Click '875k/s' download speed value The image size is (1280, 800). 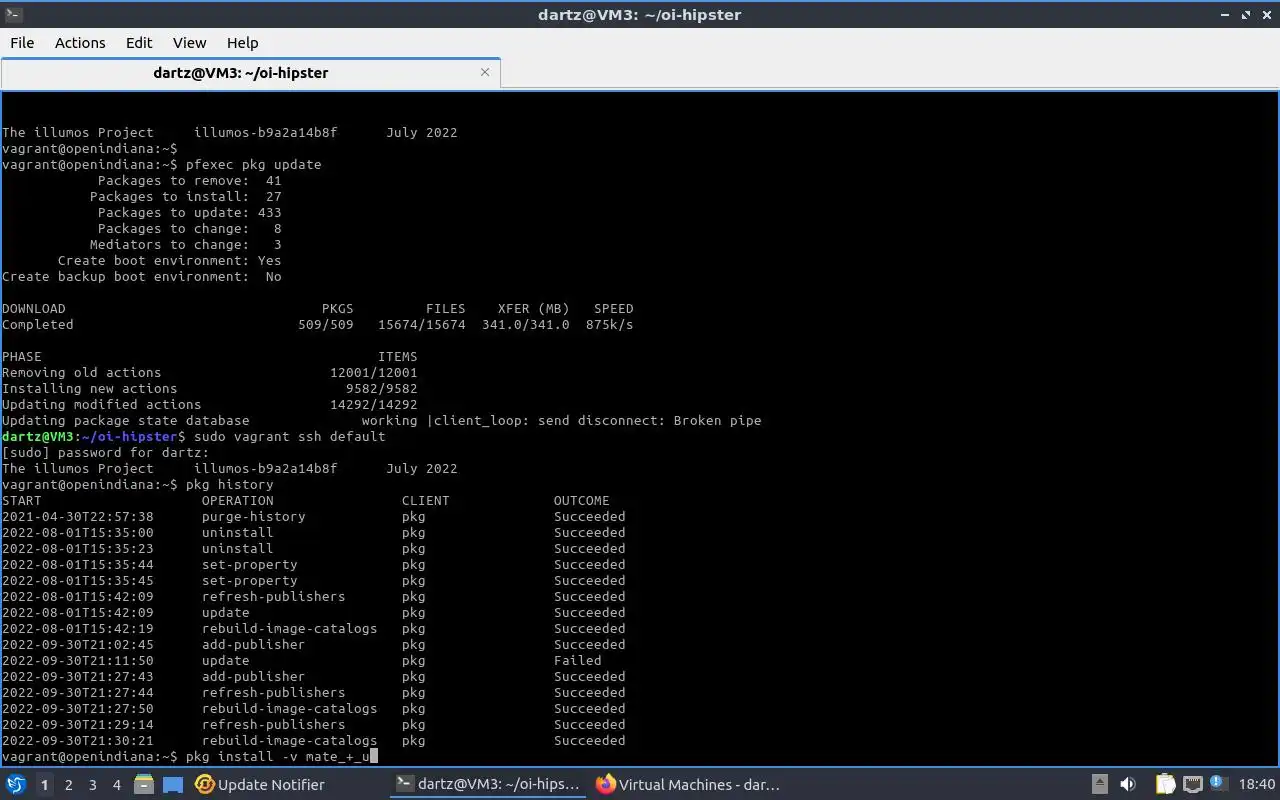pos(609,324)
